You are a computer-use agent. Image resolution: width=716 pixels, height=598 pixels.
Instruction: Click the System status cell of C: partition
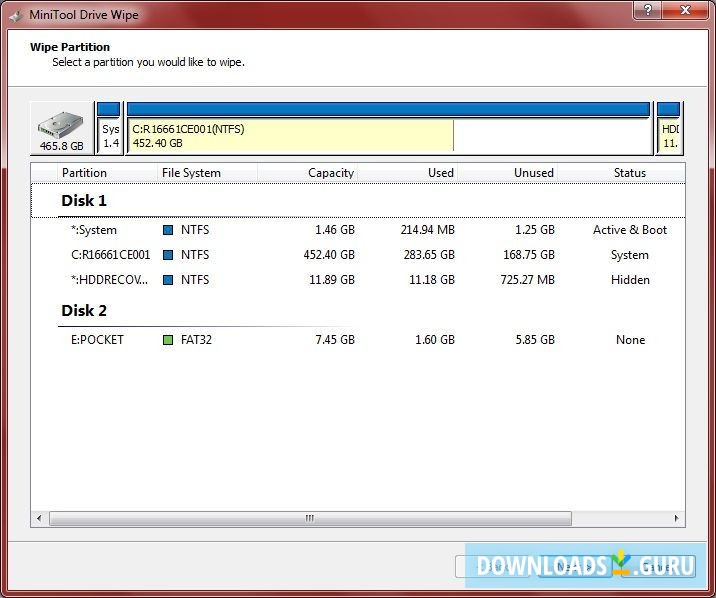pos(630,255)
